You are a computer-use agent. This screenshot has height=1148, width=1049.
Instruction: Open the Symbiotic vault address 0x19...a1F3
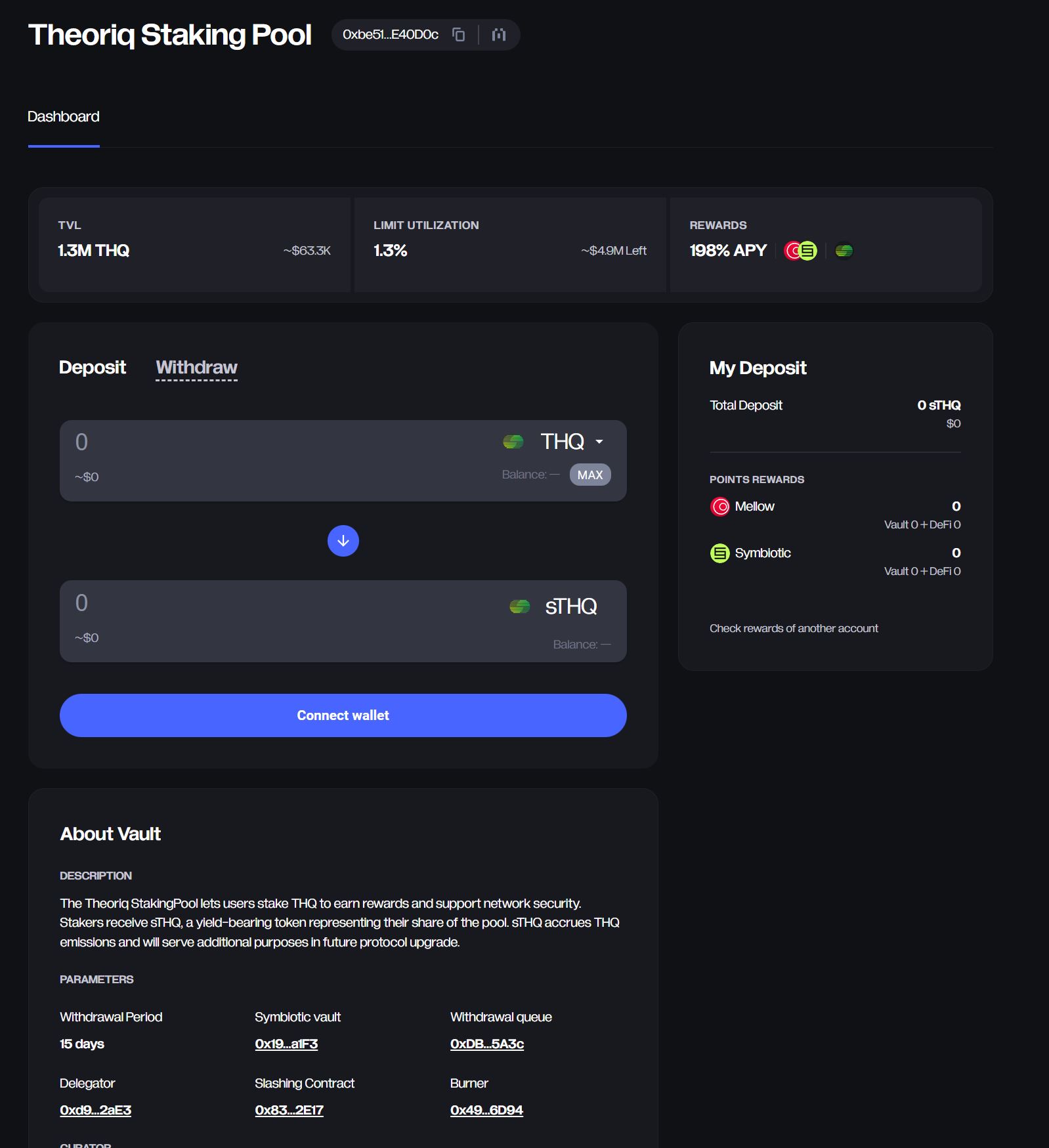(286, 1044)
